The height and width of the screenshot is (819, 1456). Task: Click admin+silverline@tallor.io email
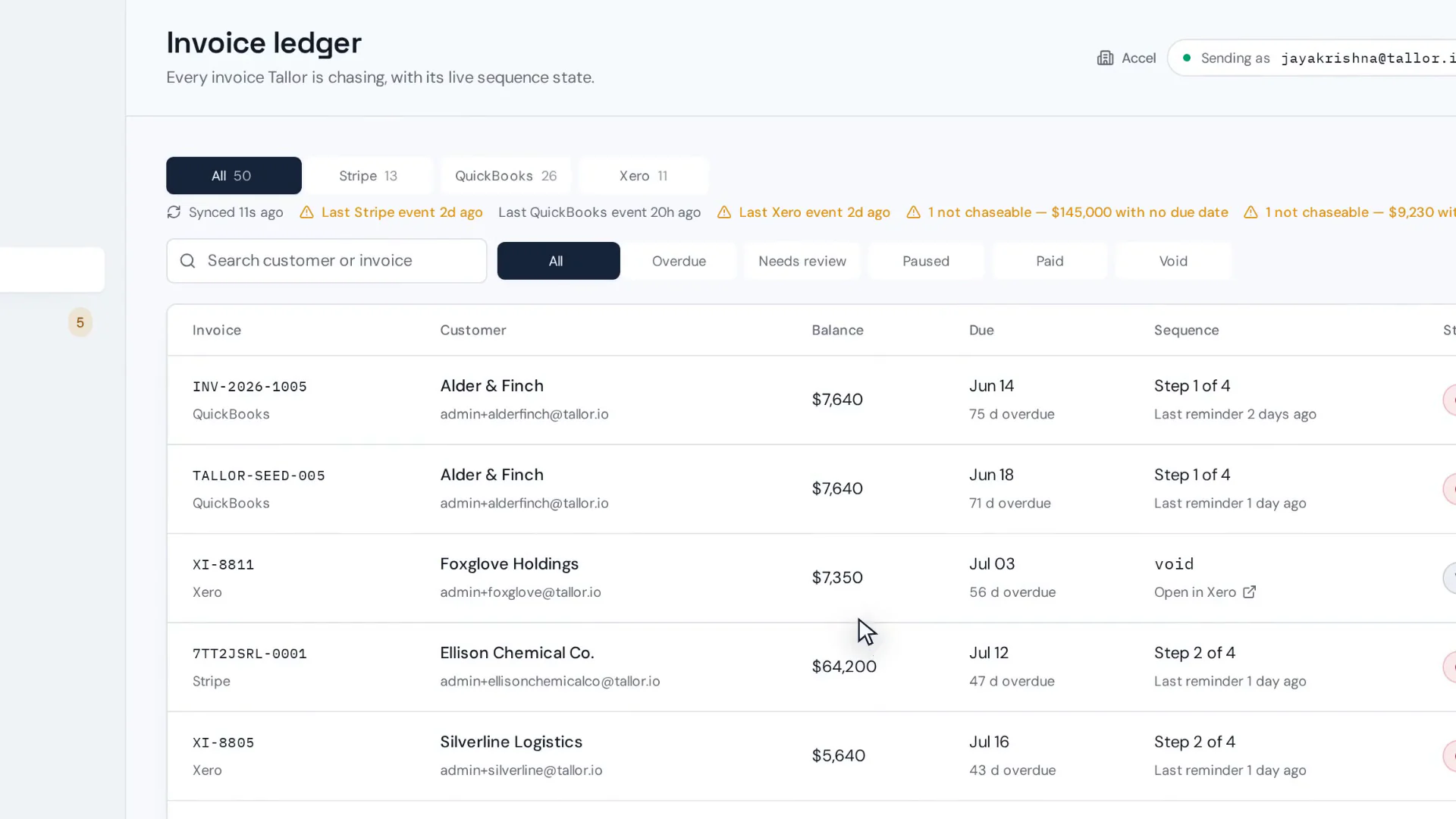pyautogui.click(x=521, y=770)
